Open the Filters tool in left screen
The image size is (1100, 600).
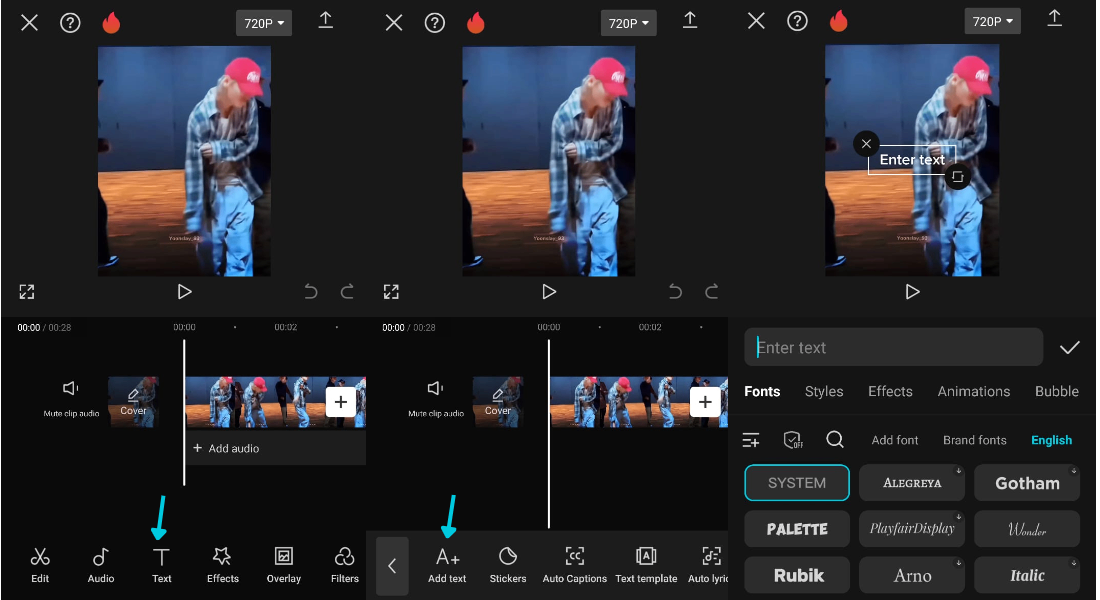click(x=344, y=565)
